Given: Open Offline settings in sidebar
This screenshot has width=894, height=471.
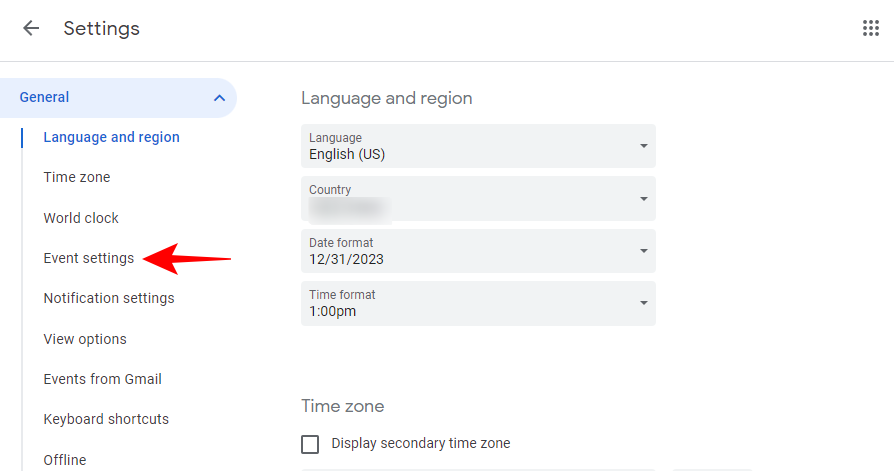Looking at the screenshot, I should pos(65,460).
